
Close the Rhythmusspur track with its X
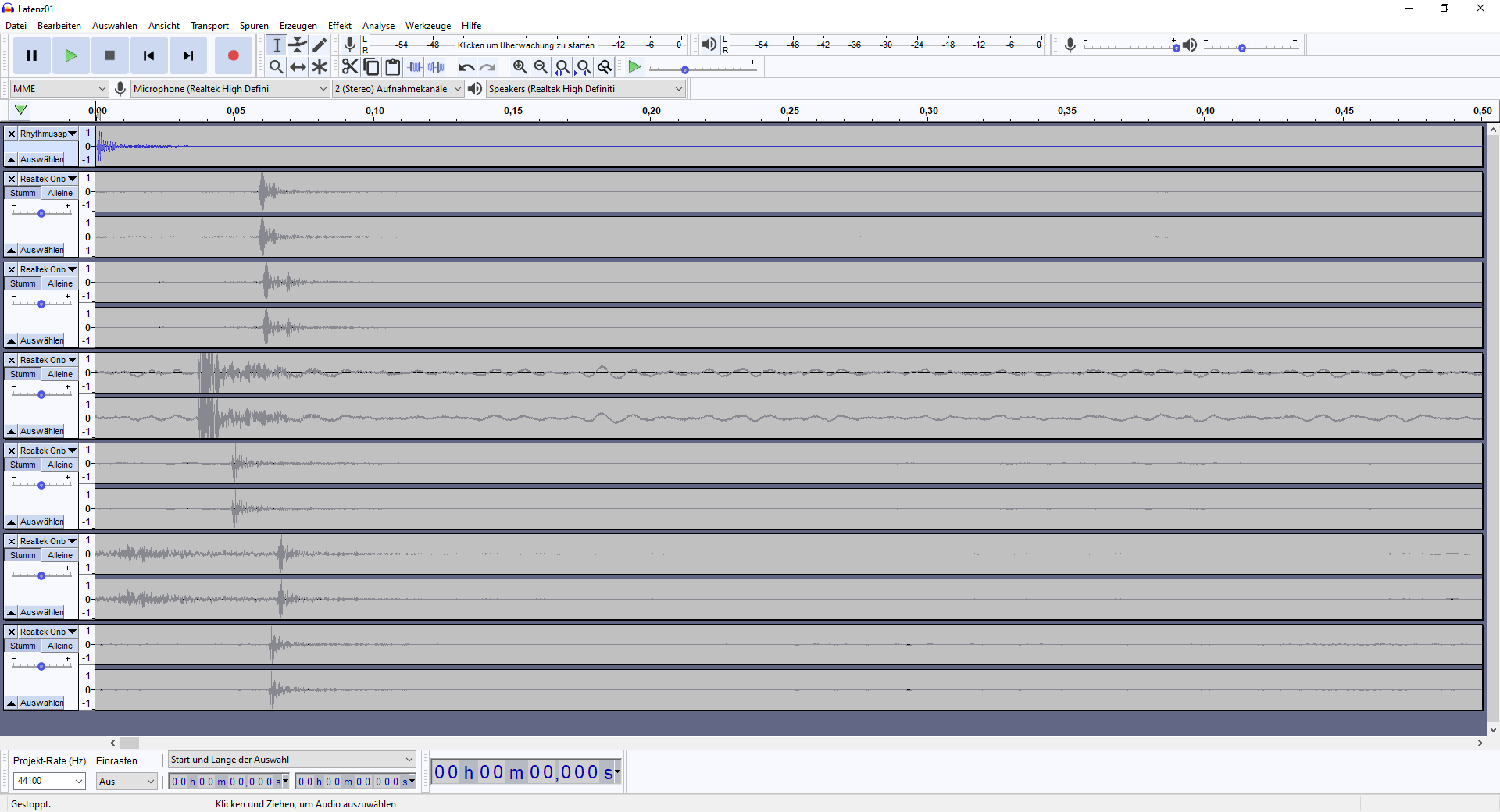click(12, 134)
